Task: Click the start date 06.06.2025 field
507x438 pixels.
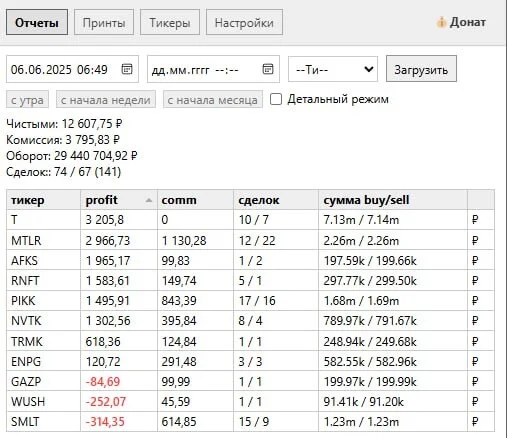Action: tap(72, 69)
